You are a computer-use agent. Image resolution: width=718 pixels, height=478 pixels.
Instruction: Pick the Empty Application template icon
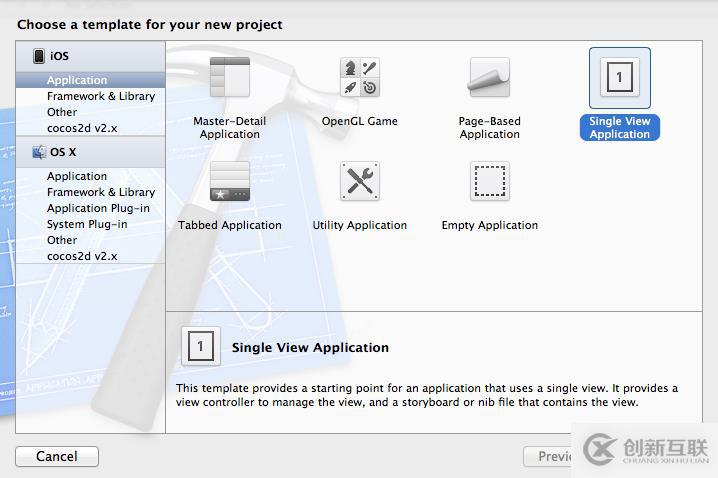(x=490, y=181)
